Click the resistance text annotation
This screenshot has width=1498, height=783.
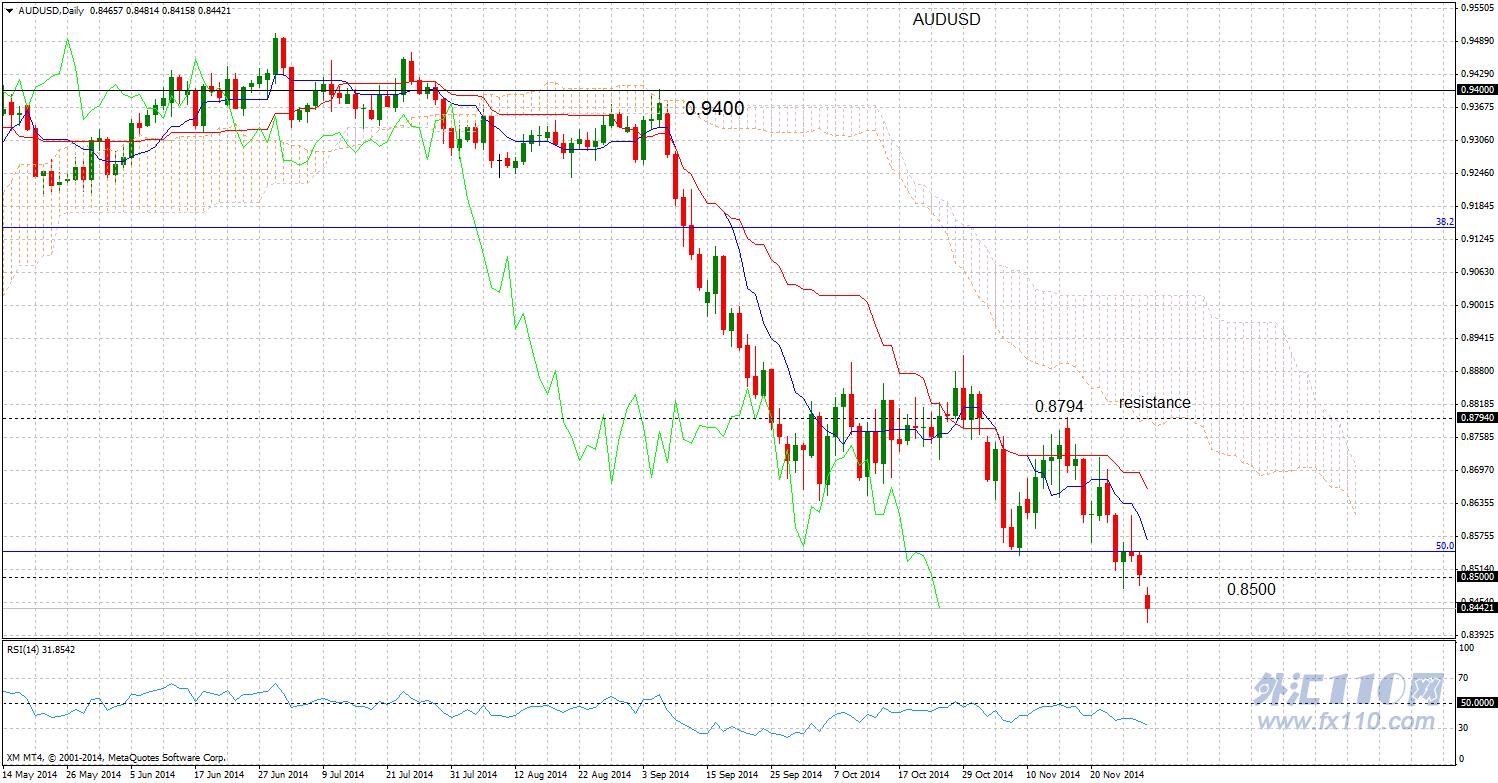point(1154,402)
